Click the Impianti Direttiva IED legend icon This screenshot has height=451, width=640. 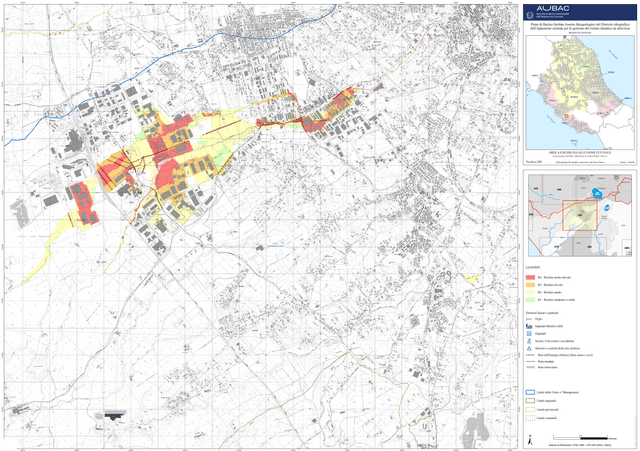tap(530, 326)
